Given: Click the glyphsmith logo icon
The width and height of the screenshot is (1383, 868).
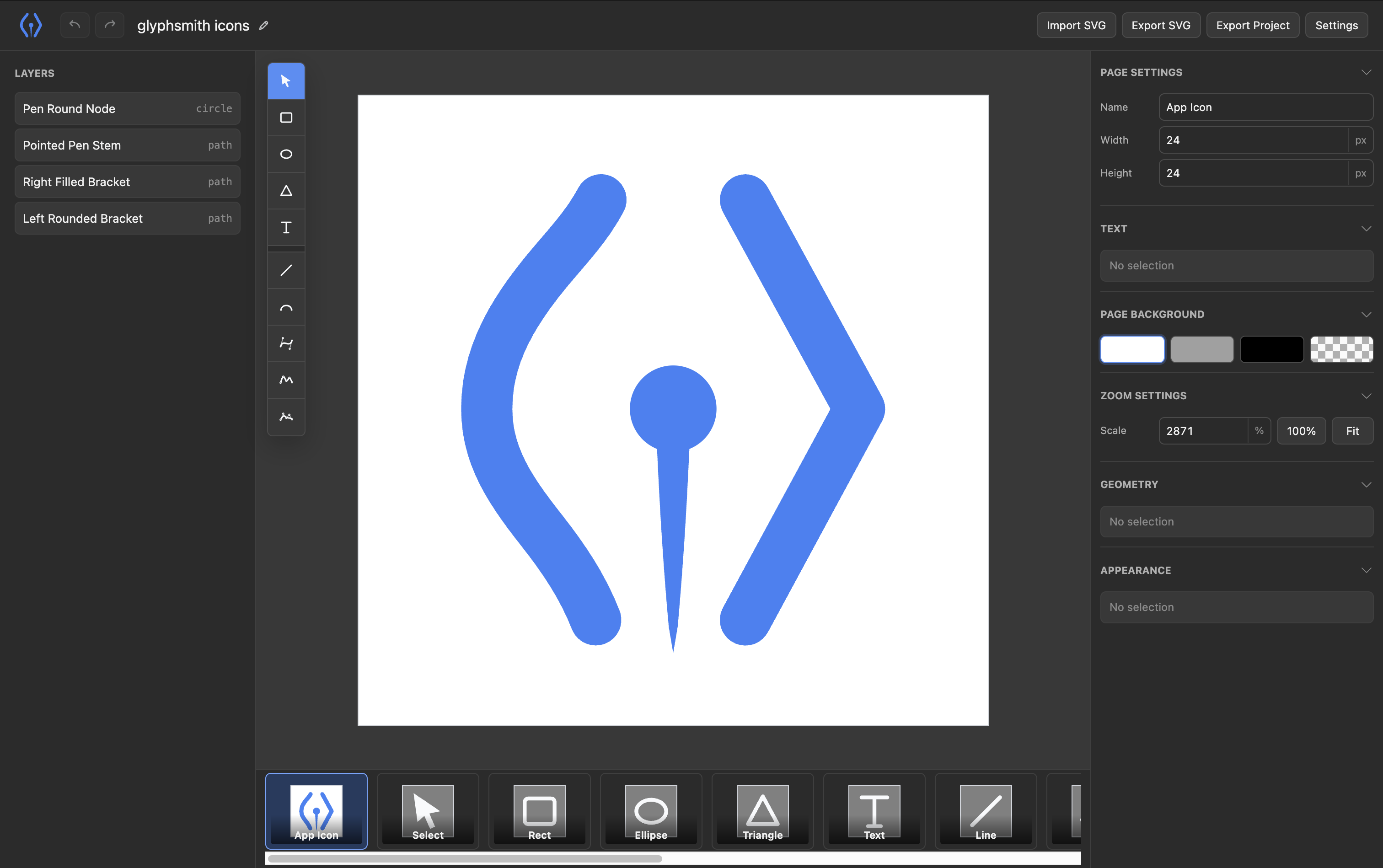Looking at the screenshot, I should pos(31,25).
